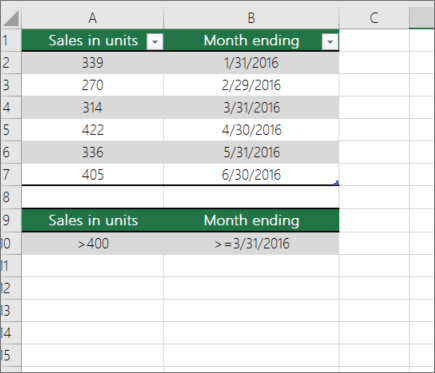Select row 3 header
The image size is (435, 373).
pyautogui.click(x=11, y=85)
